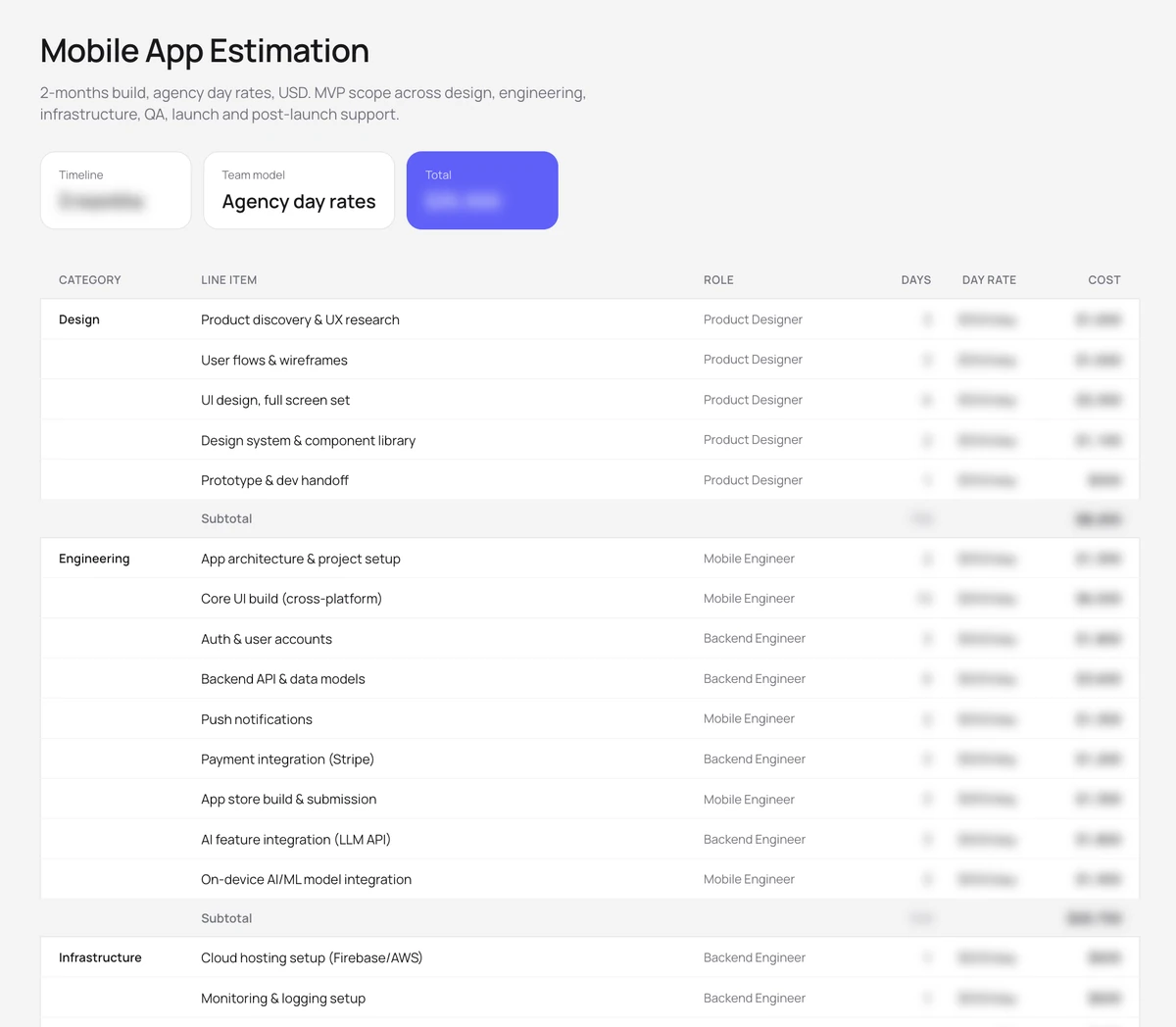Click Cloud hosting setup (Firebase/AWS) item
The image size is (1176, 1027).
pos(312,957)
